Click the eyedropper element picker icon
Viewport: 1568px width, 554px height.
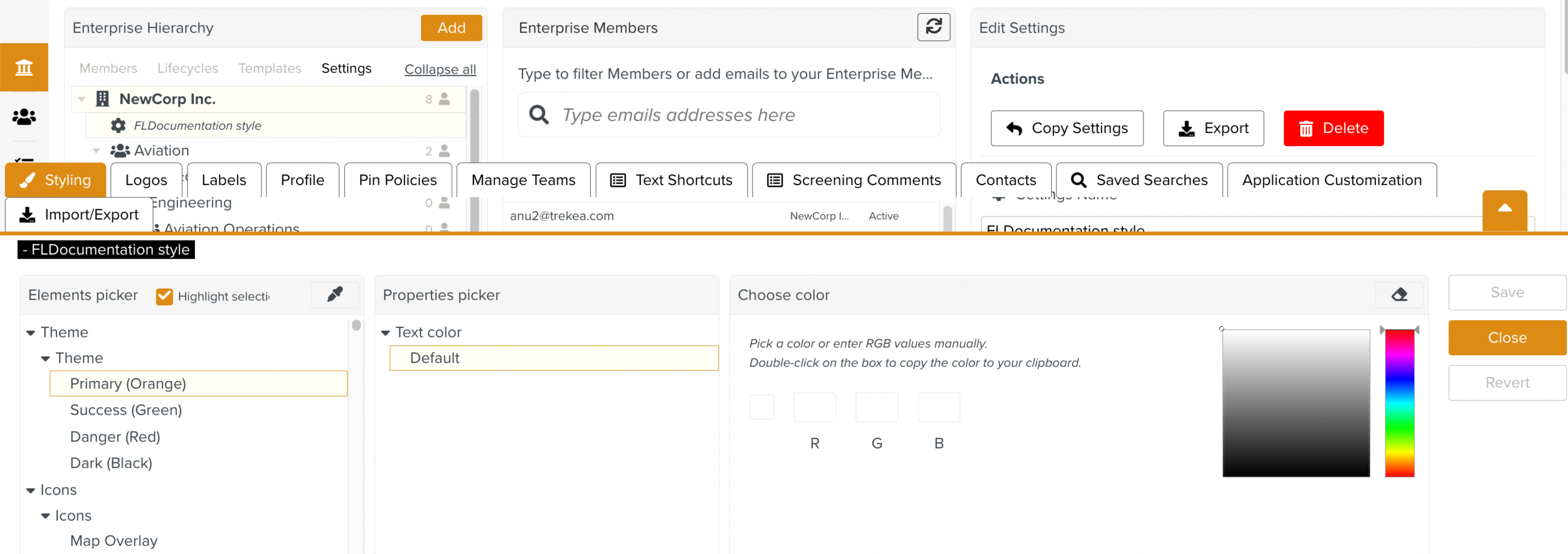click(x=335, y=294)
